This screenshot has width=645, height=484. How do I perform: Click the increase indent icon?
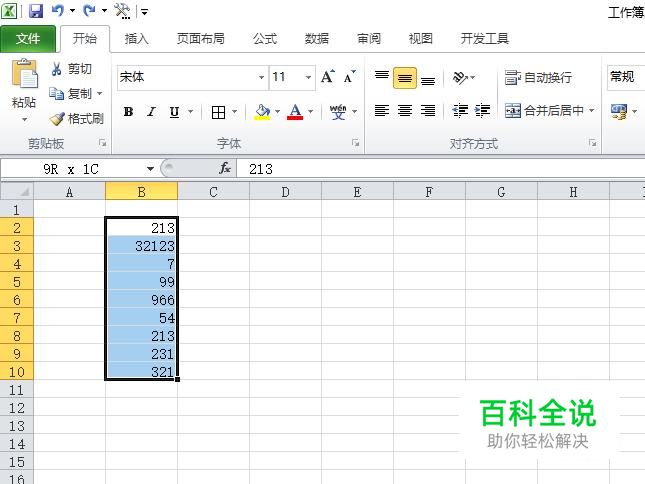pos(482,111)
